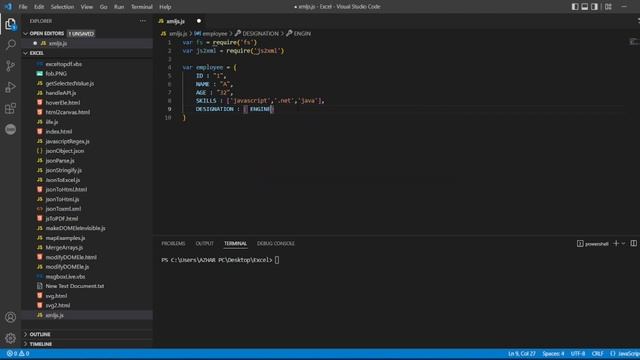Open the Manage gear icon
The image size is (640, 360).
pyautogui.click(x=11, y=338)
